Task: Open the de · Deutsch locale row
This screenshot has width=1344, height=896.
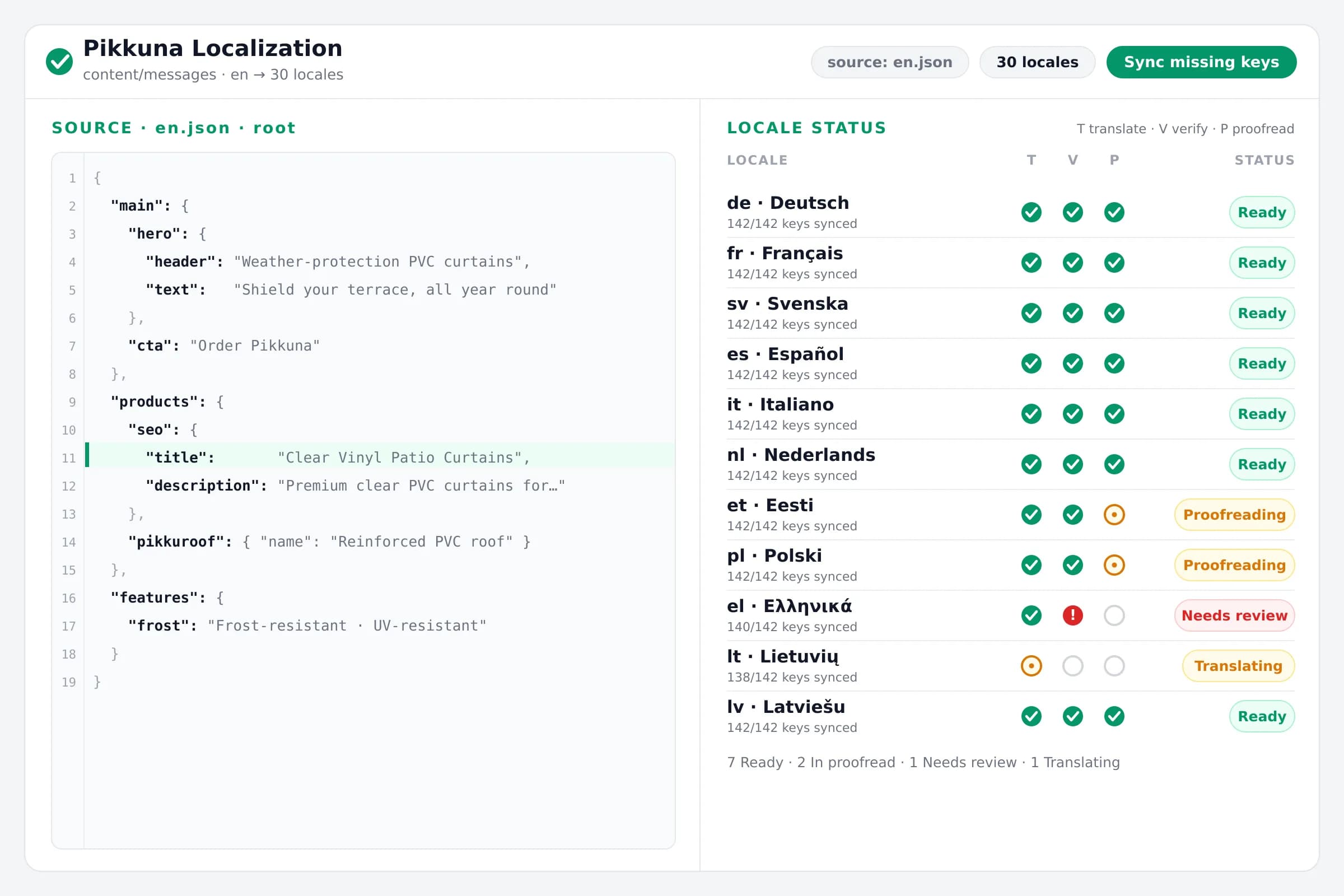Action: tap(1010, 213)
